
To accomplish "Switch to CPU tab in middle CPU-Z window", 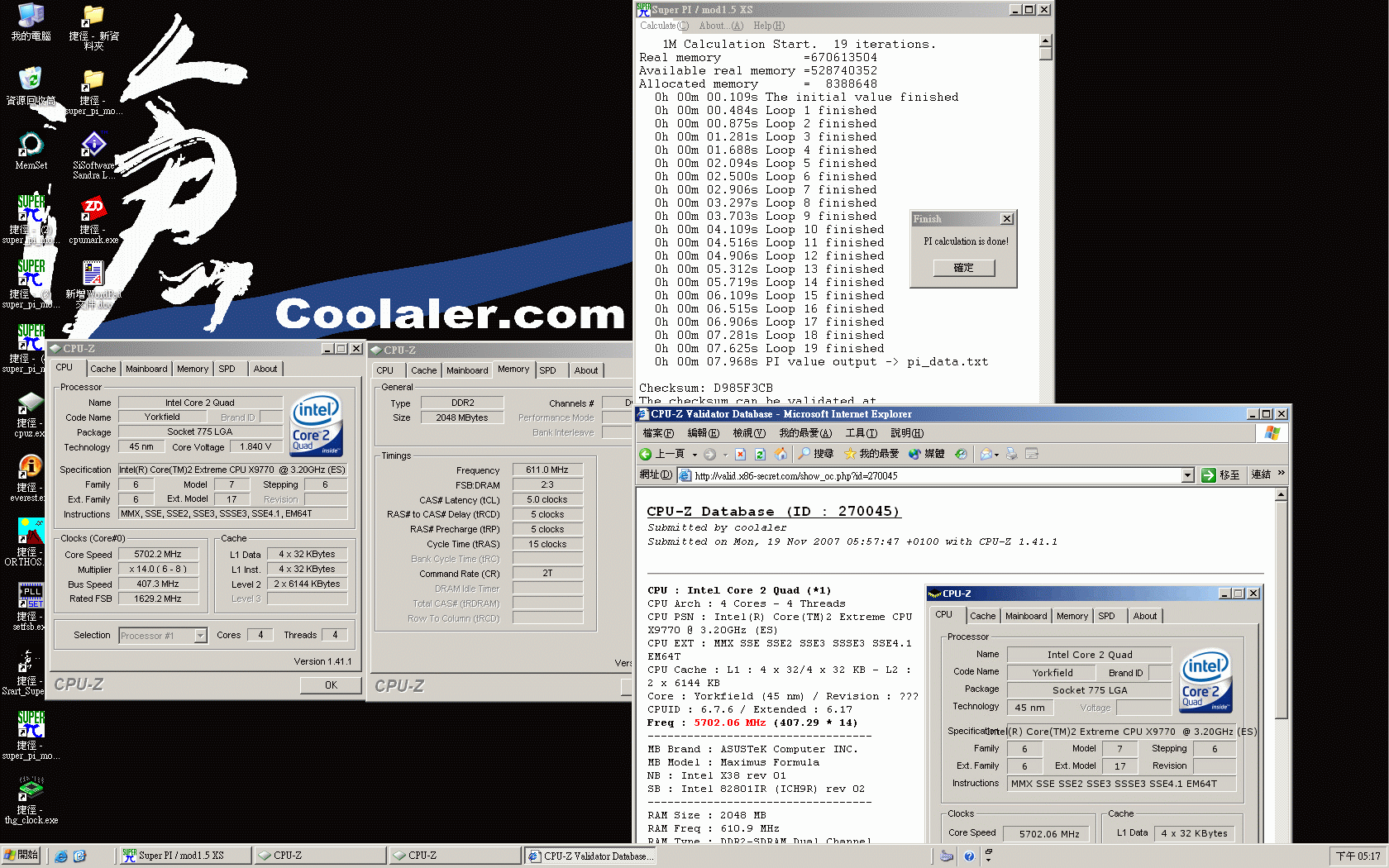I will pos(385,370).
